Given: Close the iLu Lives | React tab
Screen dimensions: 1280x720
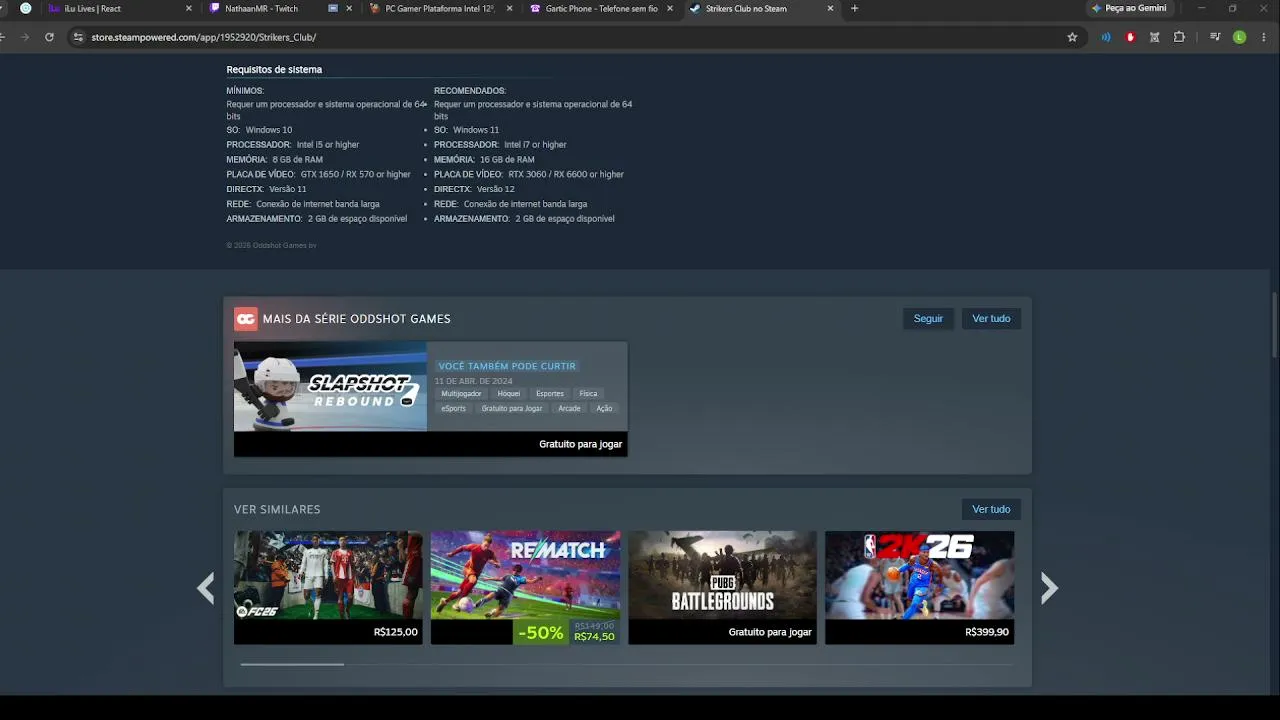Looking at the screenshot, I should 188,8.
